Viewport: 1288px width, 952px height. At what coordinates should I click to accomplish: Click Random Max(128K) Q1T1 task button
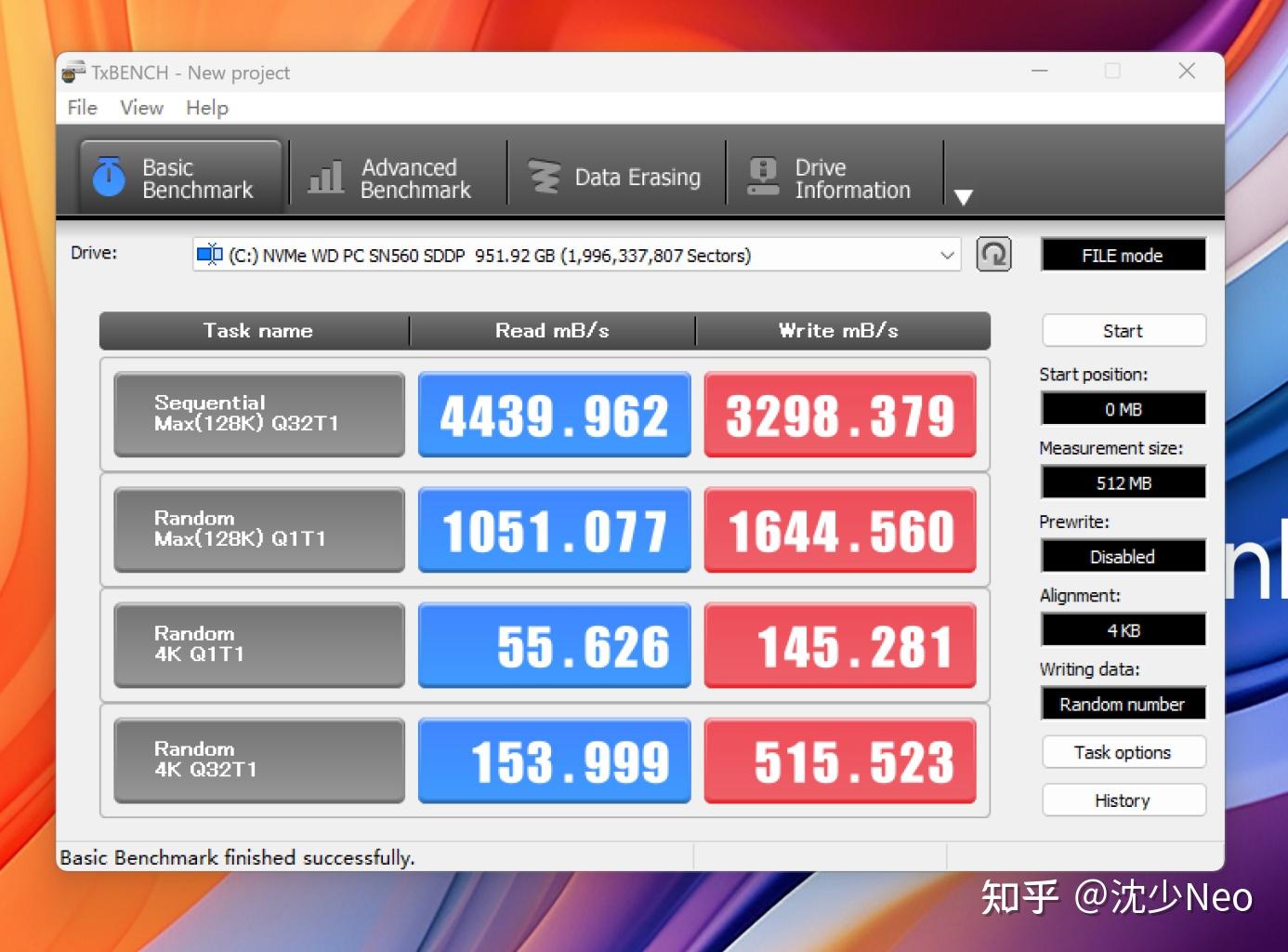pyautogui.click(x=259, y=530)
